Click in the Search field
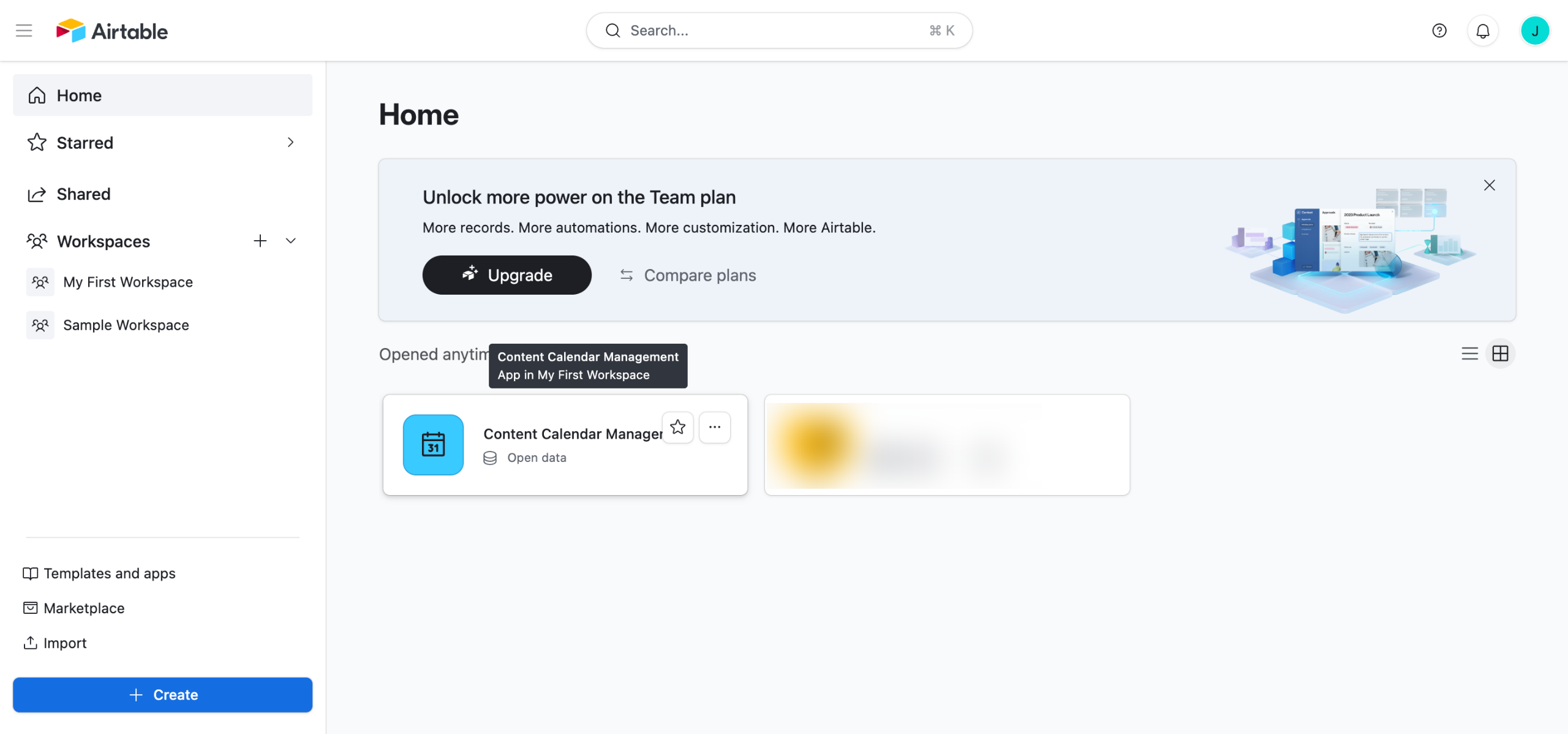Viewport: 1568px width, 734px height. [778, 31]
